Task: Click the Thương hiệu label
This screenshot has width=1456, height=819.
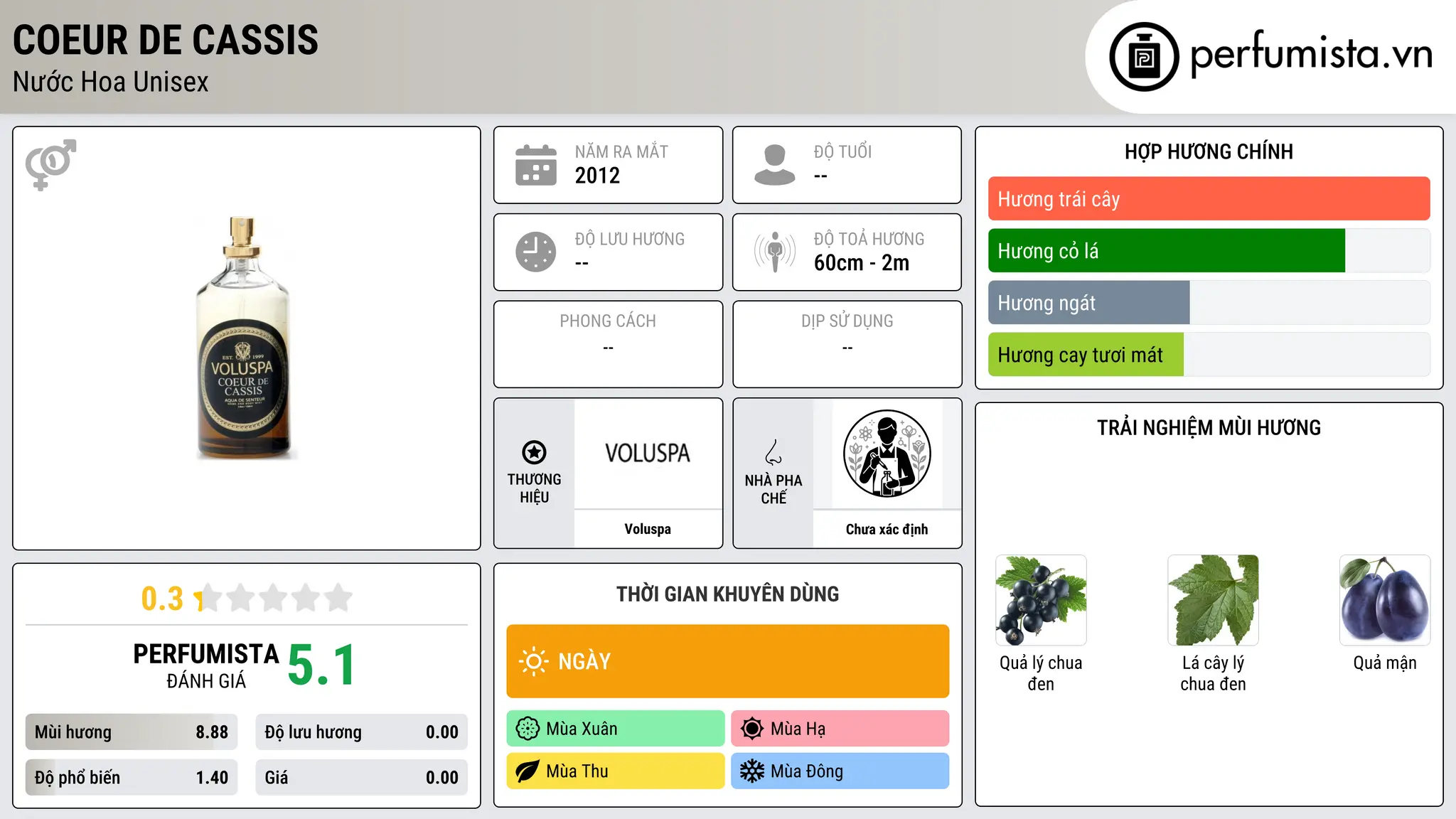Action: [534, 488]
